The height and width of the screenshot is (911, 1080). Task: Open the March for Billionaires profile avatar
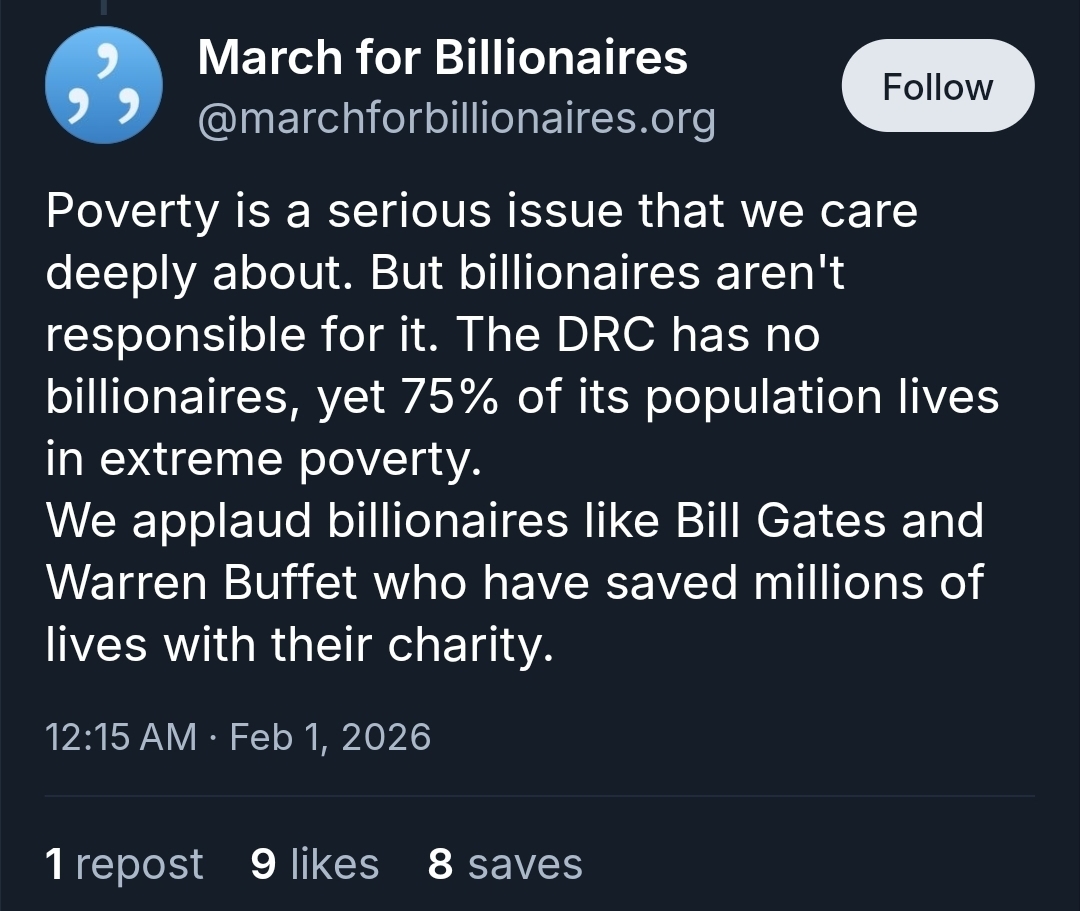(x=103, y=87)
